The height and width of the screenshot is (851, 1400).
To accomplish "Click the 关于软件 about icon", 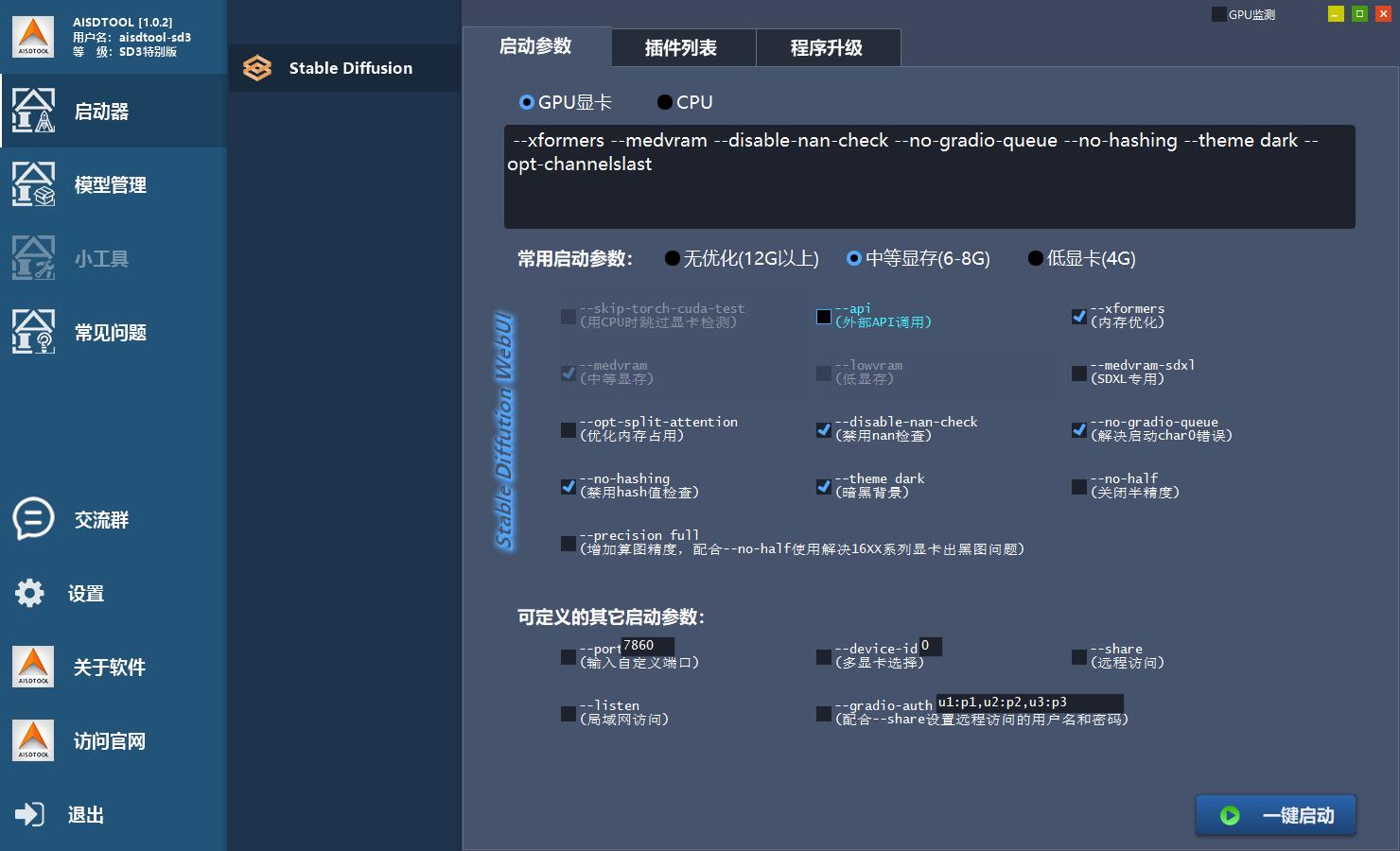I will pos(33,667).
